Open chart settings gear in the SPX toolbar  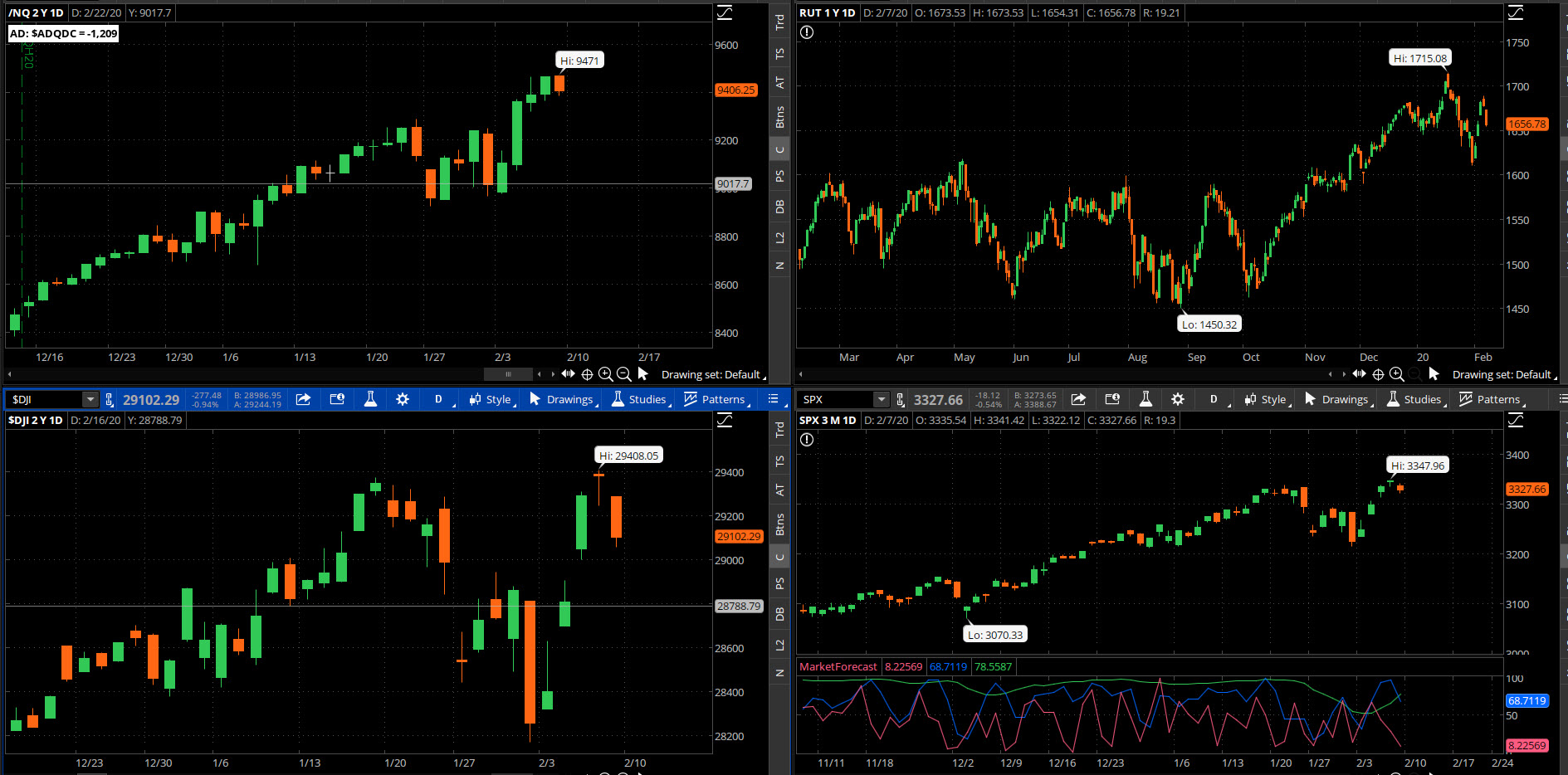1178,399
